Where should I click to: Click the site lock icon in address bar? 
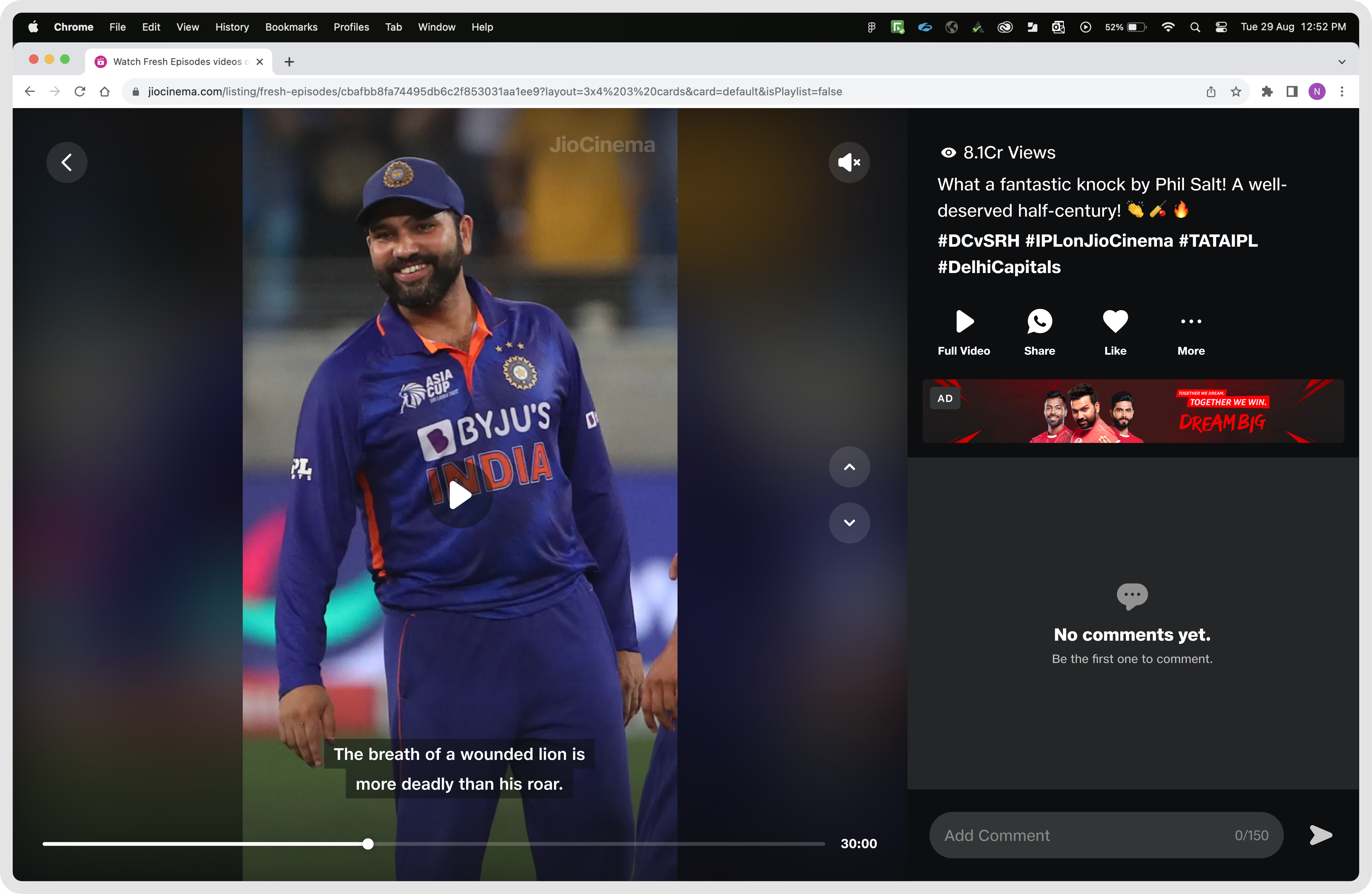coord(136,92)
